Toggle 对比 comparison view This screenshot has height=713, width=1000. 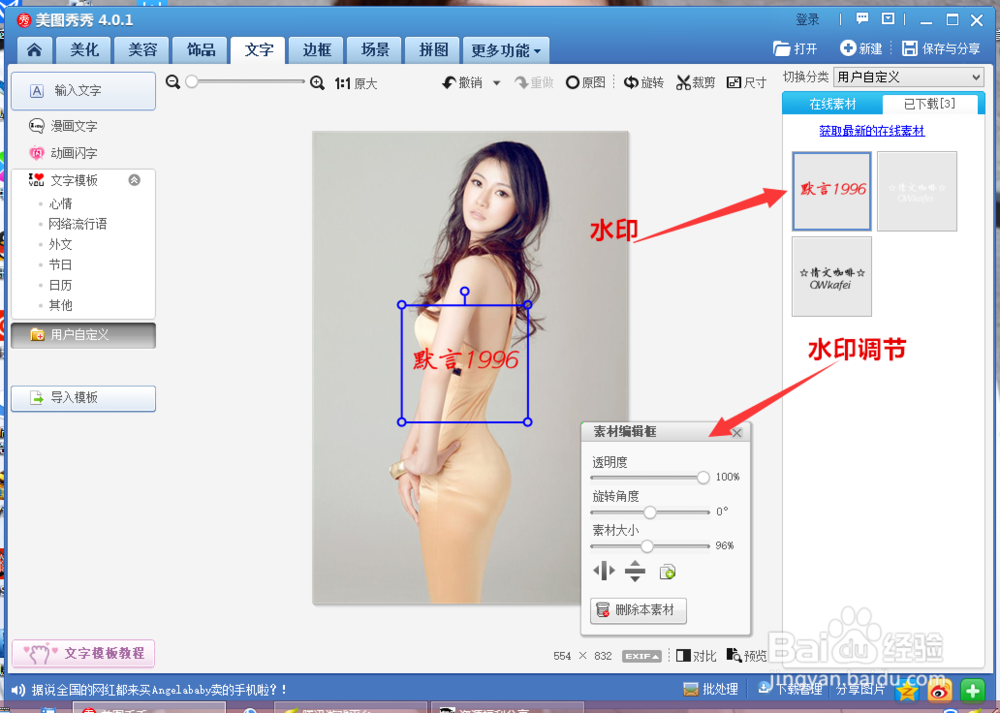click(x=696, y=656)
